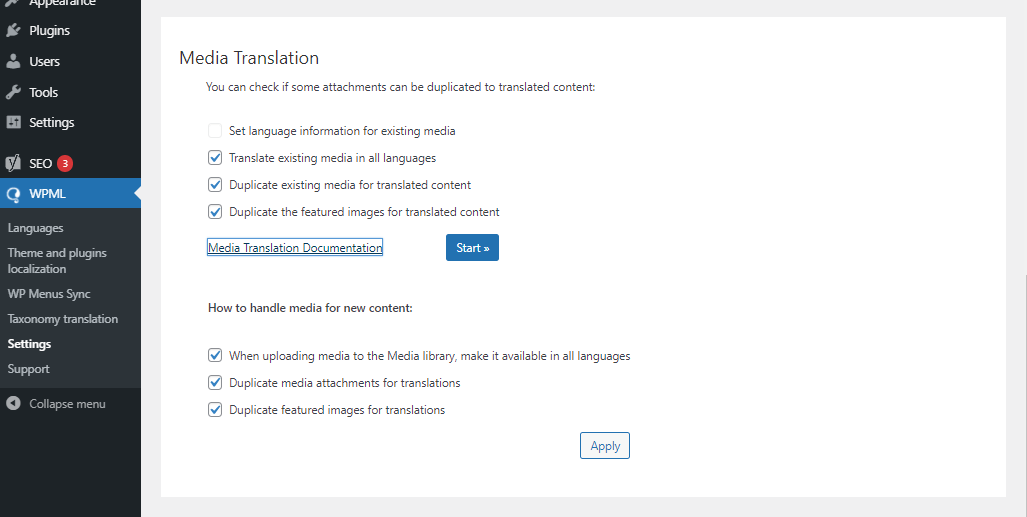Toggle uploading media available in all languages
Screen dimensions: 1027x517
click(215, 355)
